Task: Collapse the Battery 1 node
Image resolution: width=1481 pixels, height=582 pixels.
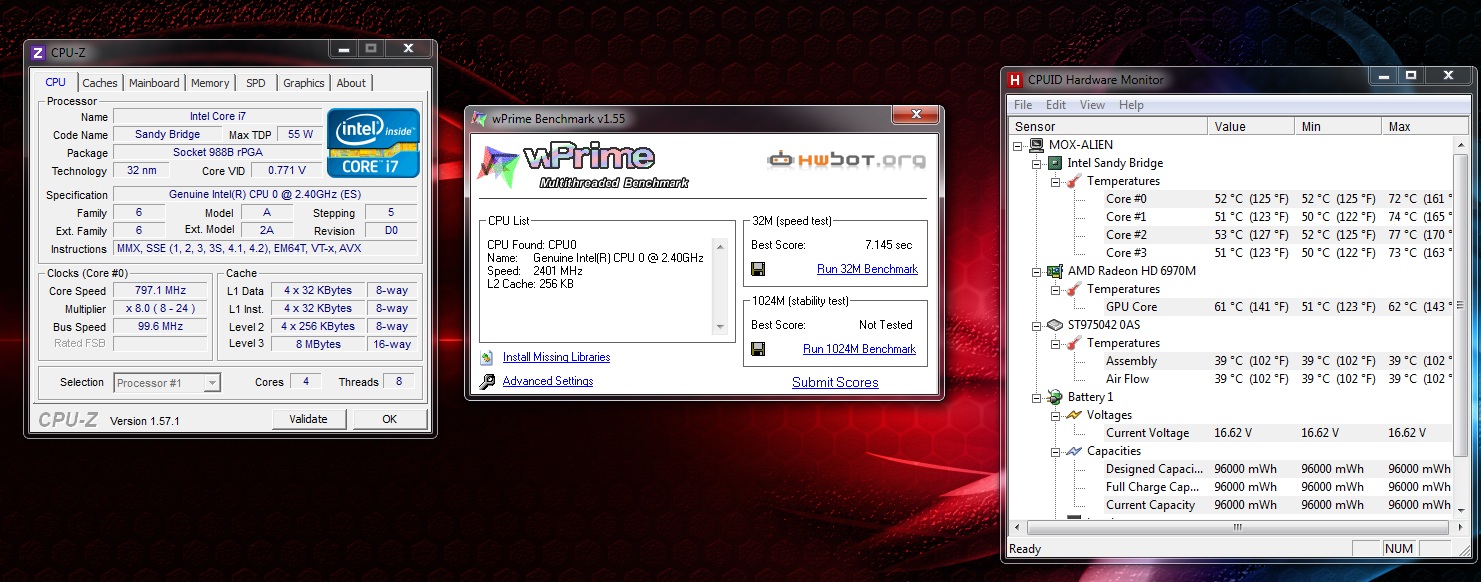Action: (1037, 397)
